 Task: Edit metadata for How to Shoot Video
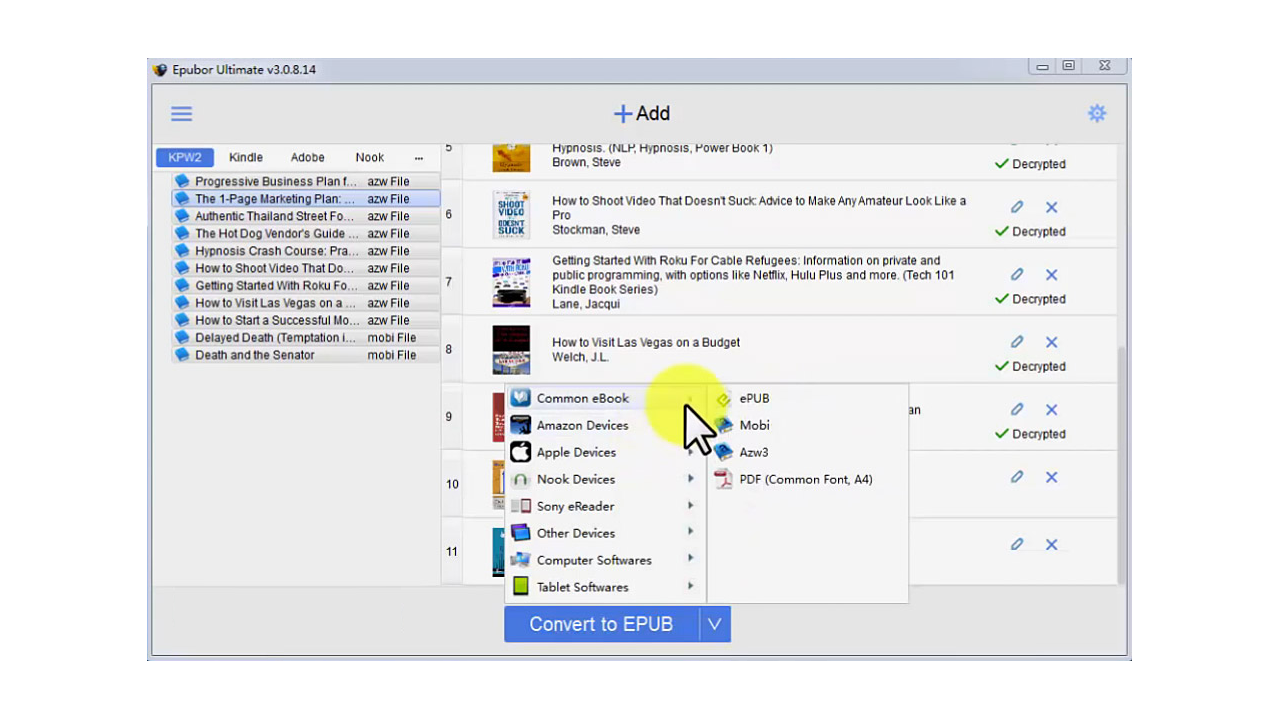(x=1017, y=207)
